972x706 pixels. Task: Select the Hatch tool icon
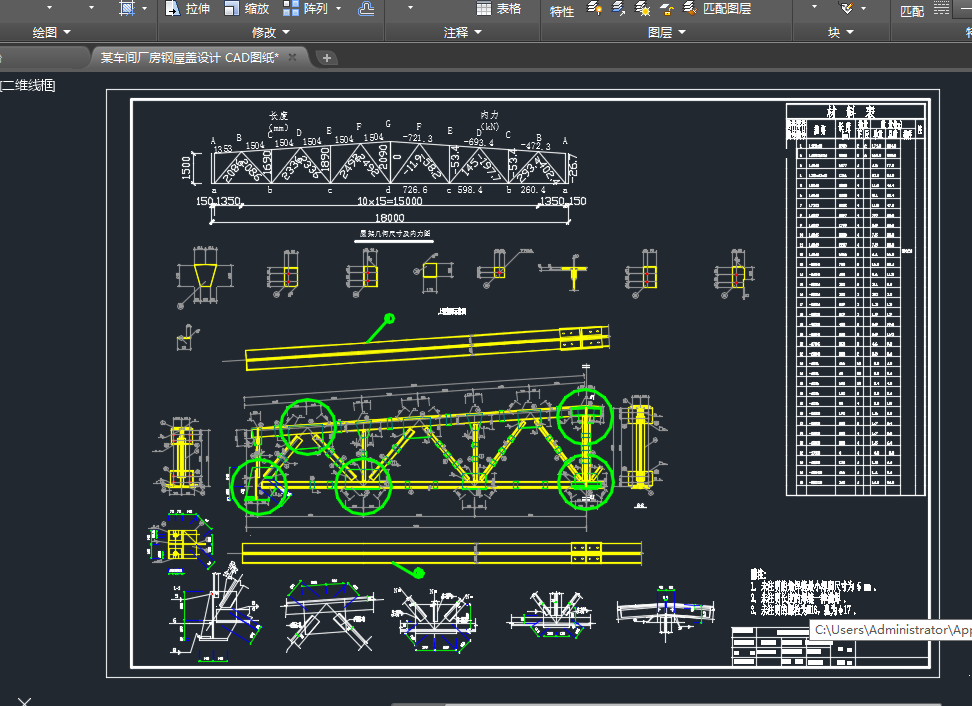pyautogui.click(x=126, y=8)
